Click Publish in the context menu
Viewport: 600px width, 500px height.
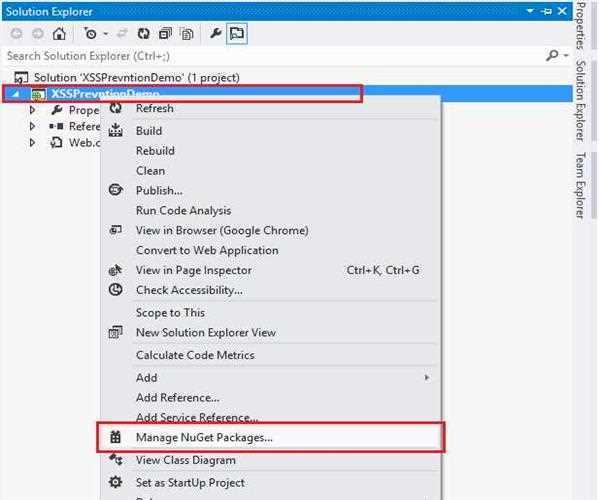158,190
